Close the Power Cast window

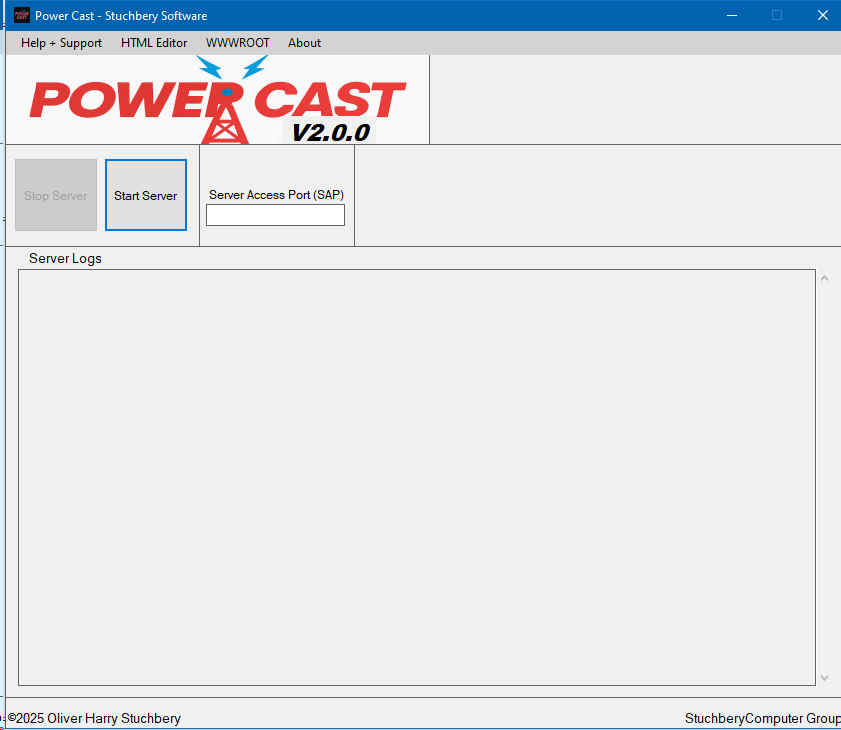(823, 15)
